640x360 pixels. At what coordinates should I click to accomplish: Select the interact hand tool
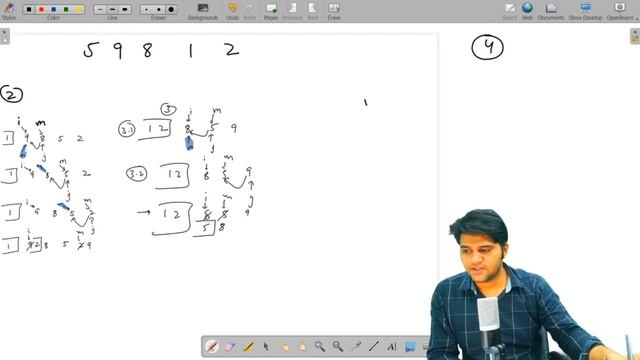284,347
